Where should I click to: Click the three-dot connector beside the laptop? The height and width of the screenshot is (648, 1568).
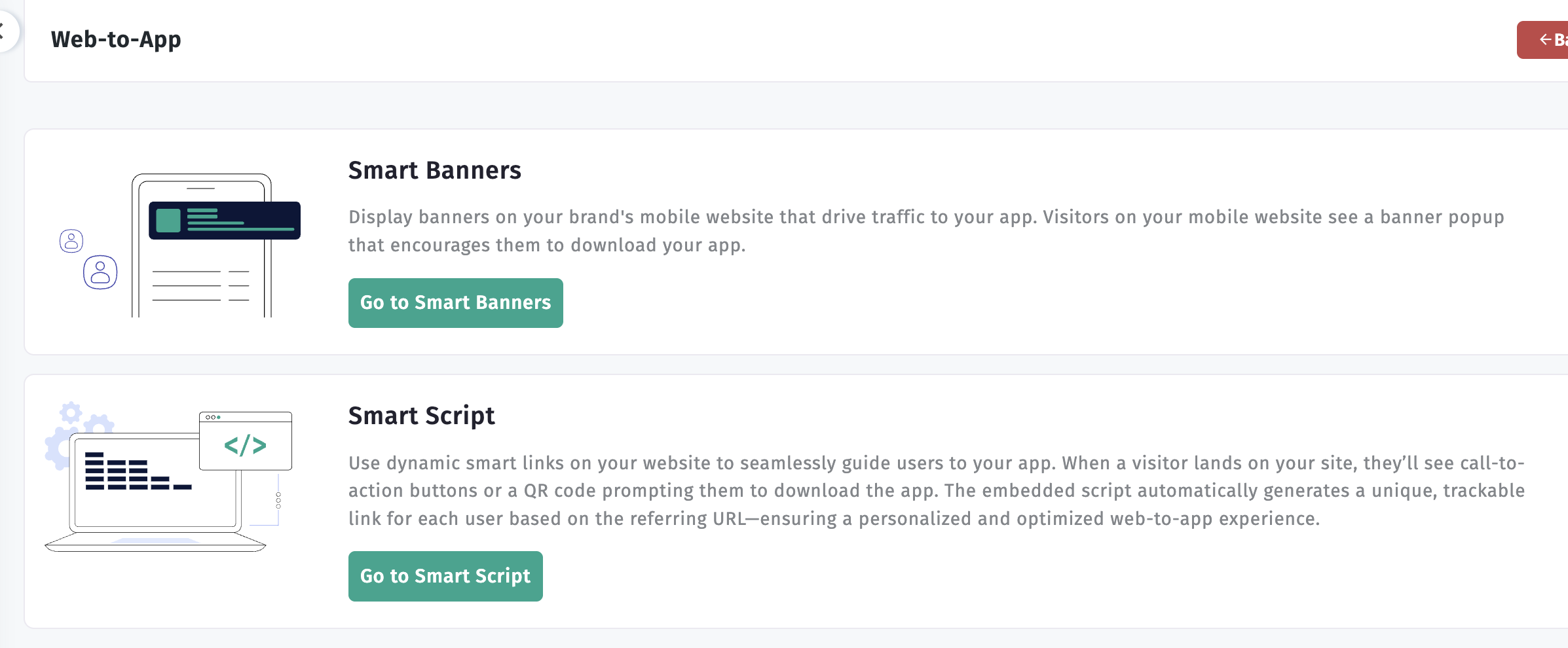tap(278, 500)
